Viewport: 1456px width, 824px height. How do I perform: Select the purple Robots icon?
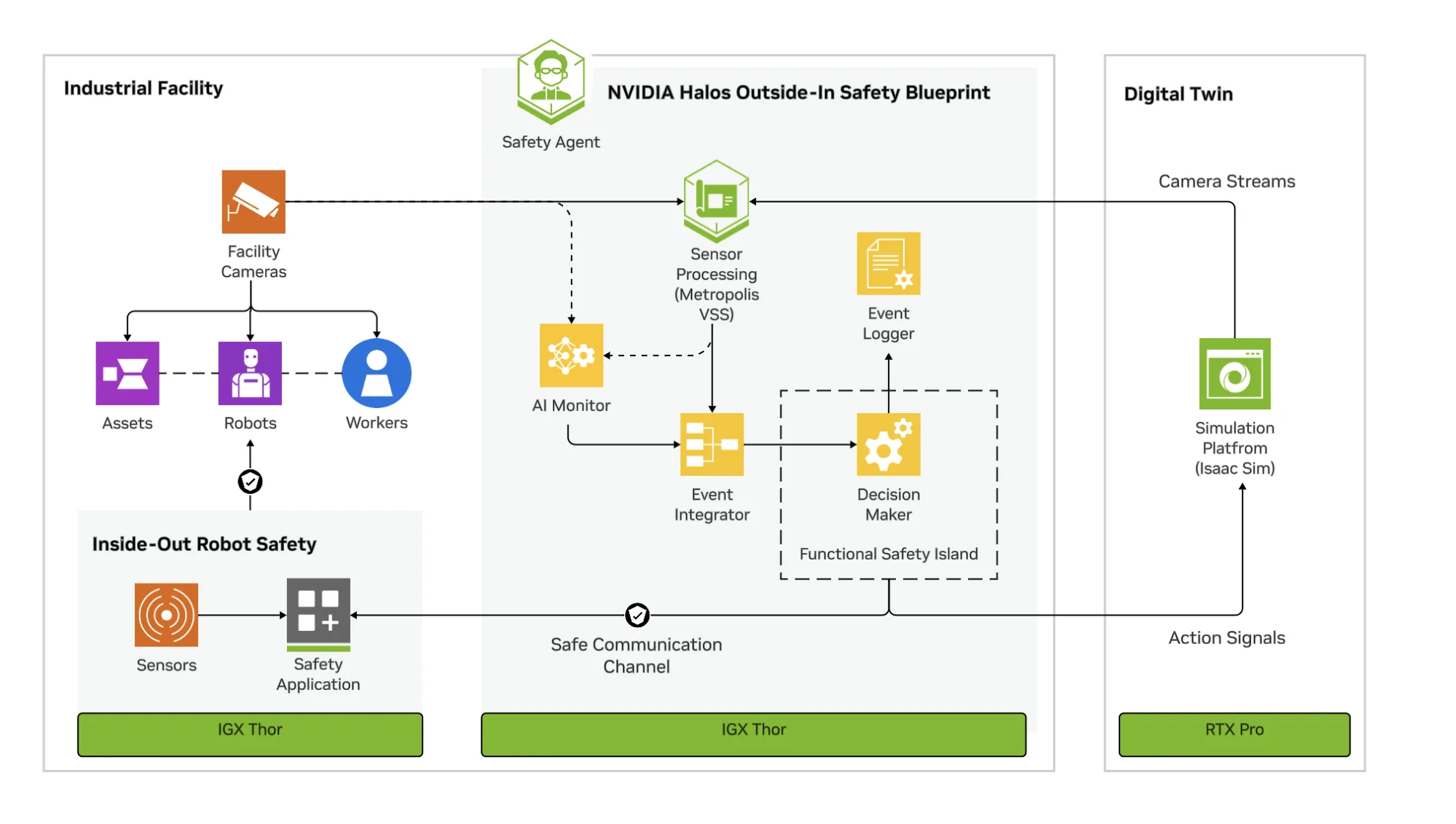250,373
